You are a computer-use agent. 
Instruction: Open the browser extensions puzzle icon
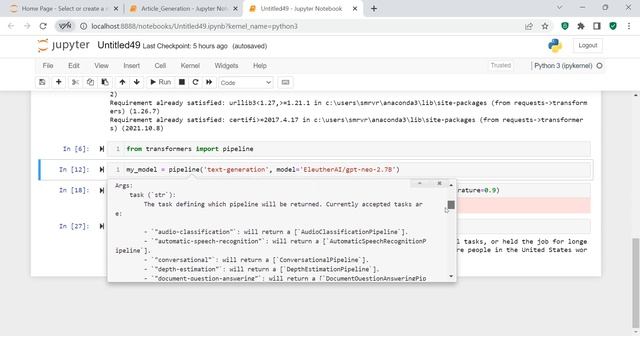click(580, 26)
